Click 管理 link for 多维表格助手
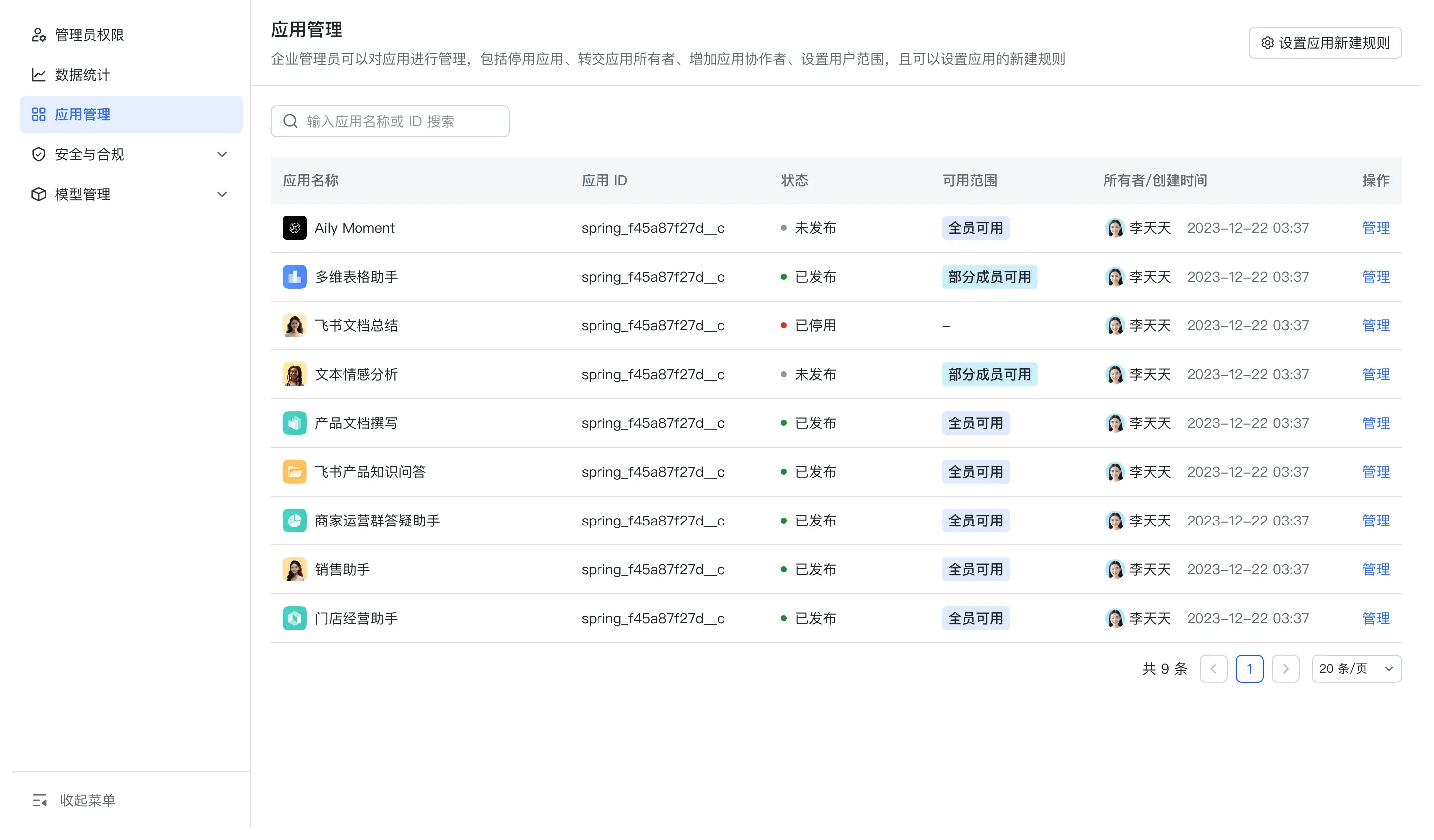The height and width of the screenshot is (840, 1434). (1395, 280)
